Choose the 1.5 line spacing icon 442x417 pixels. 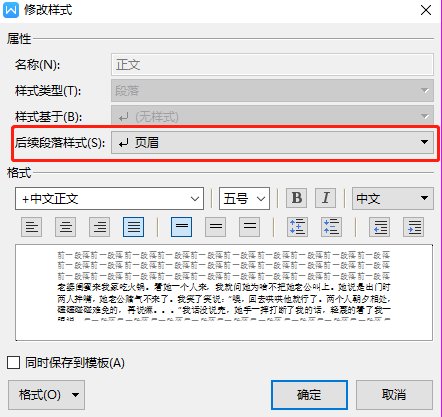(216, 227)
